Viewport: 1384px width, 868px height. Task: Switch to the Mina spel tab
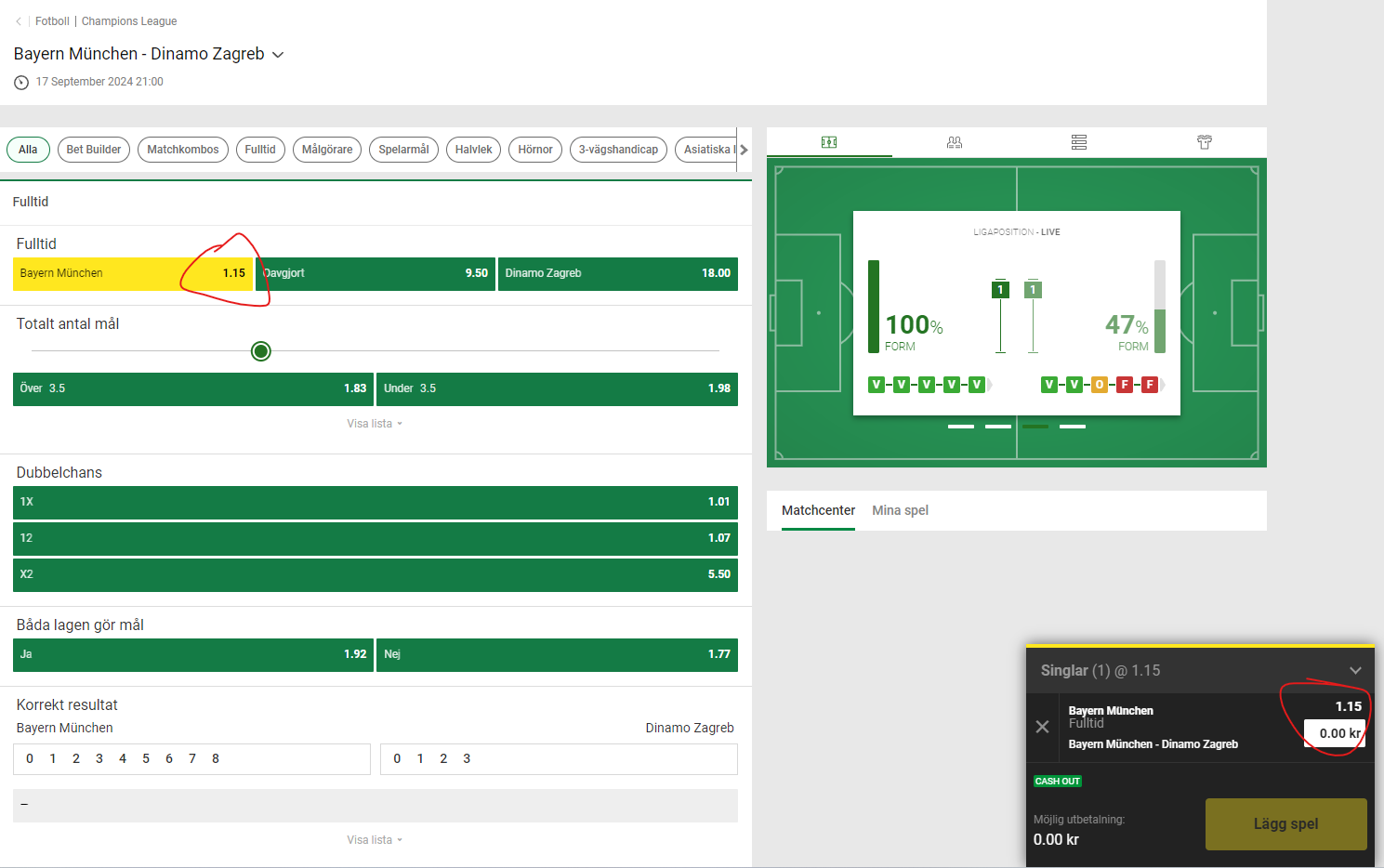click(900, 510)
